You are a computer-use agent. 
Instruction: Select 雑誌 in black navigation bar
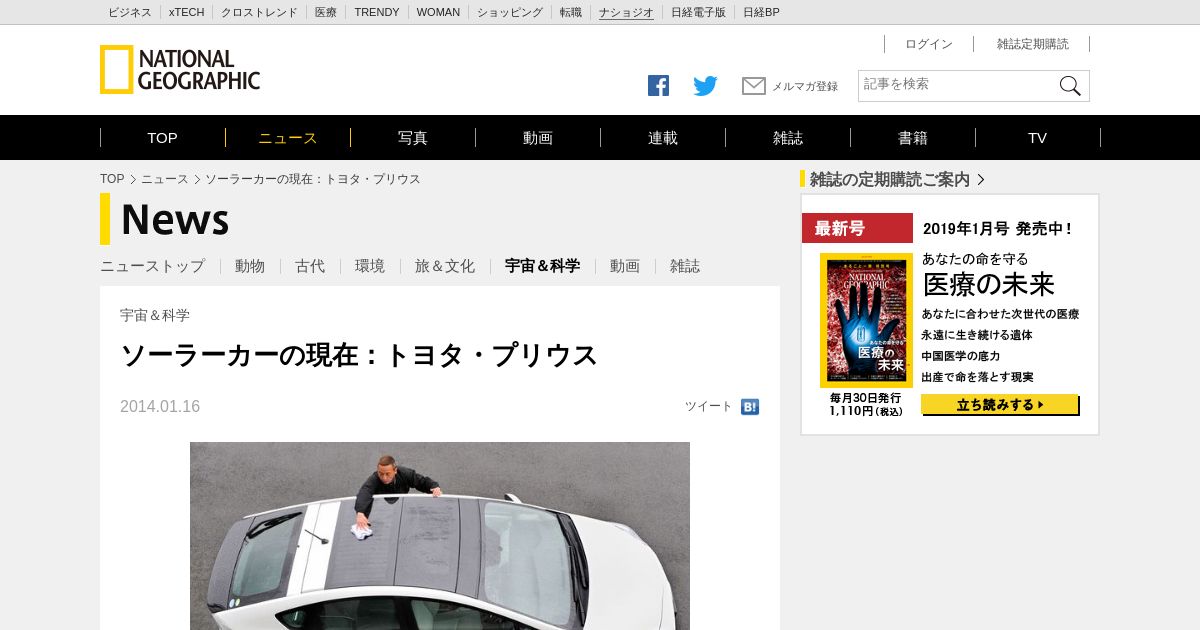[788, 138]
